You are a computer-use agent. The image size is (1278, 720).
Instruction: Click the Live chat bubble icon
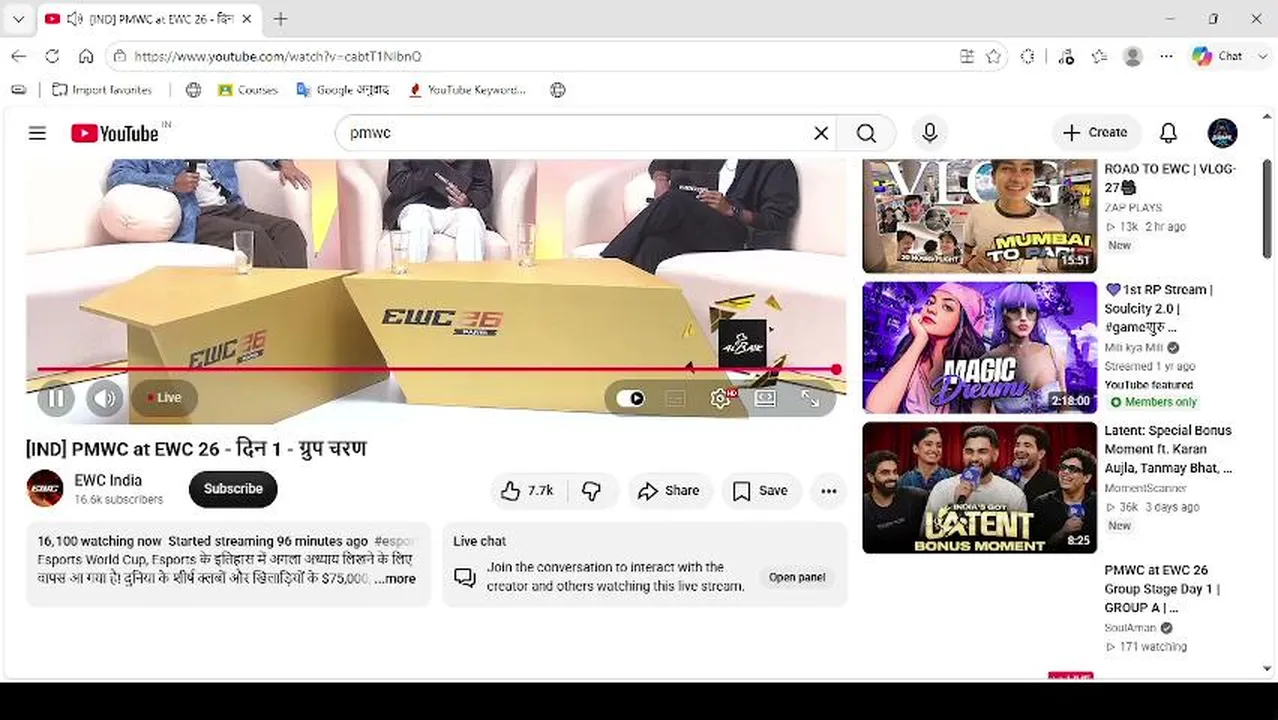tap(464, 577)
